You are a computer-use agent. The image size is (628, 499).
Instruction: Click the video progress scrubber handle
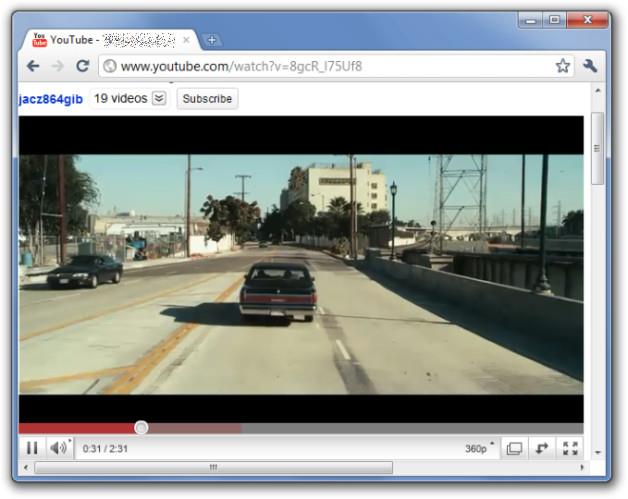coord(141,428)
